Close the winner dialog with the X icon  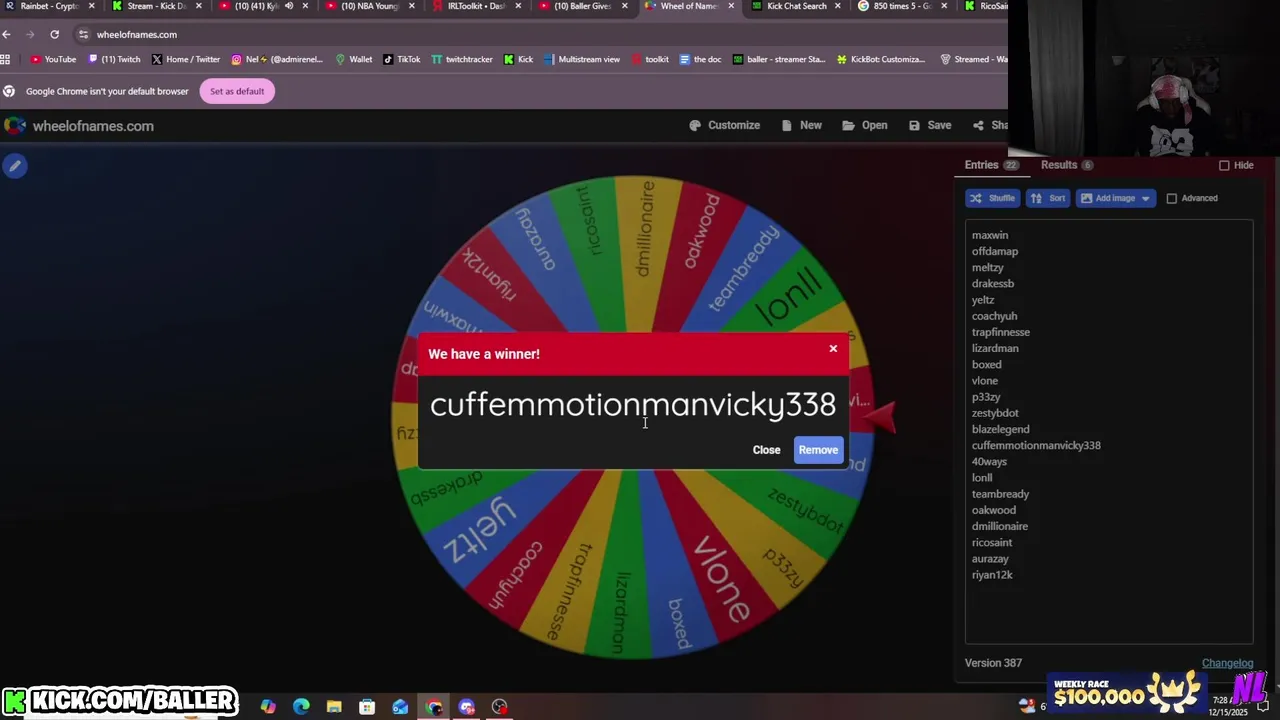click(833, 349)
